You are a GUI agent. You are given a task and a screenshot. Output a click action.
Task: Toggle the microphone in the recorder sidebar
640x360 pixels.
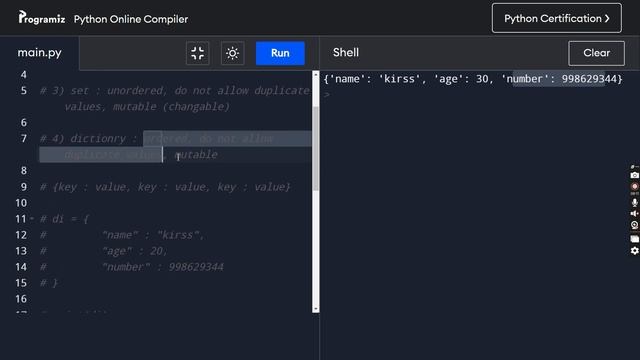click(x=634, y=202)
